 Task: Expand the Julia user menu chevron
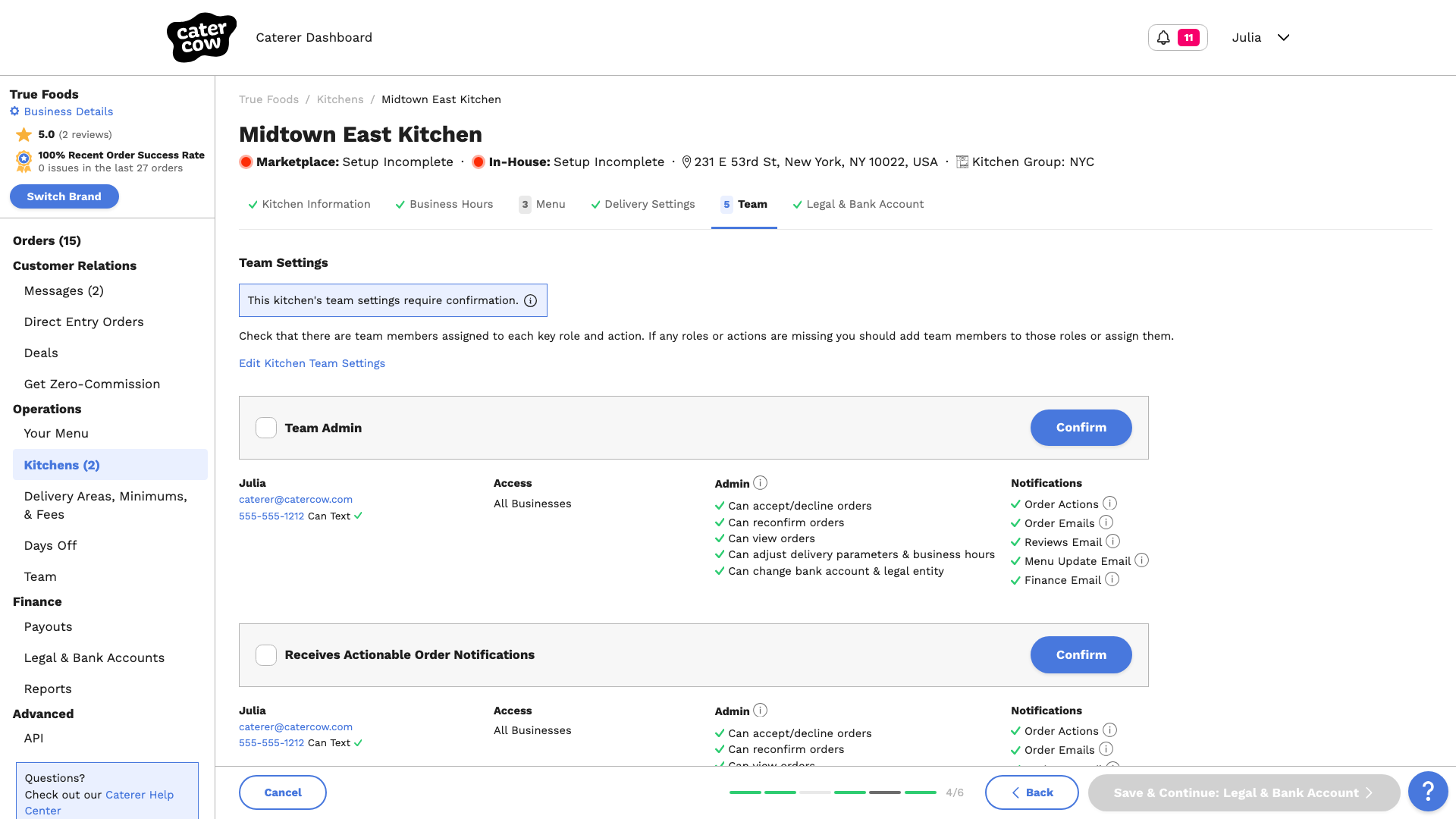point(1283,37)
